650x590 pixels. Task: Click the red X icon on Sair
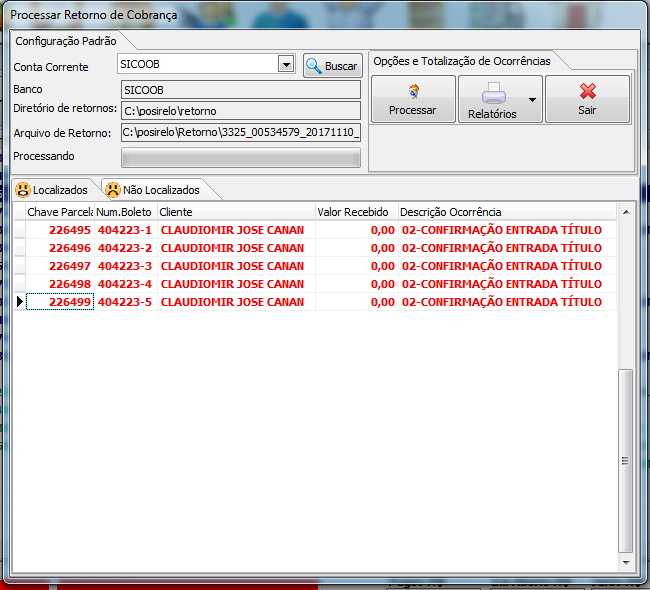pyautogui.click(x=588, y=91)
